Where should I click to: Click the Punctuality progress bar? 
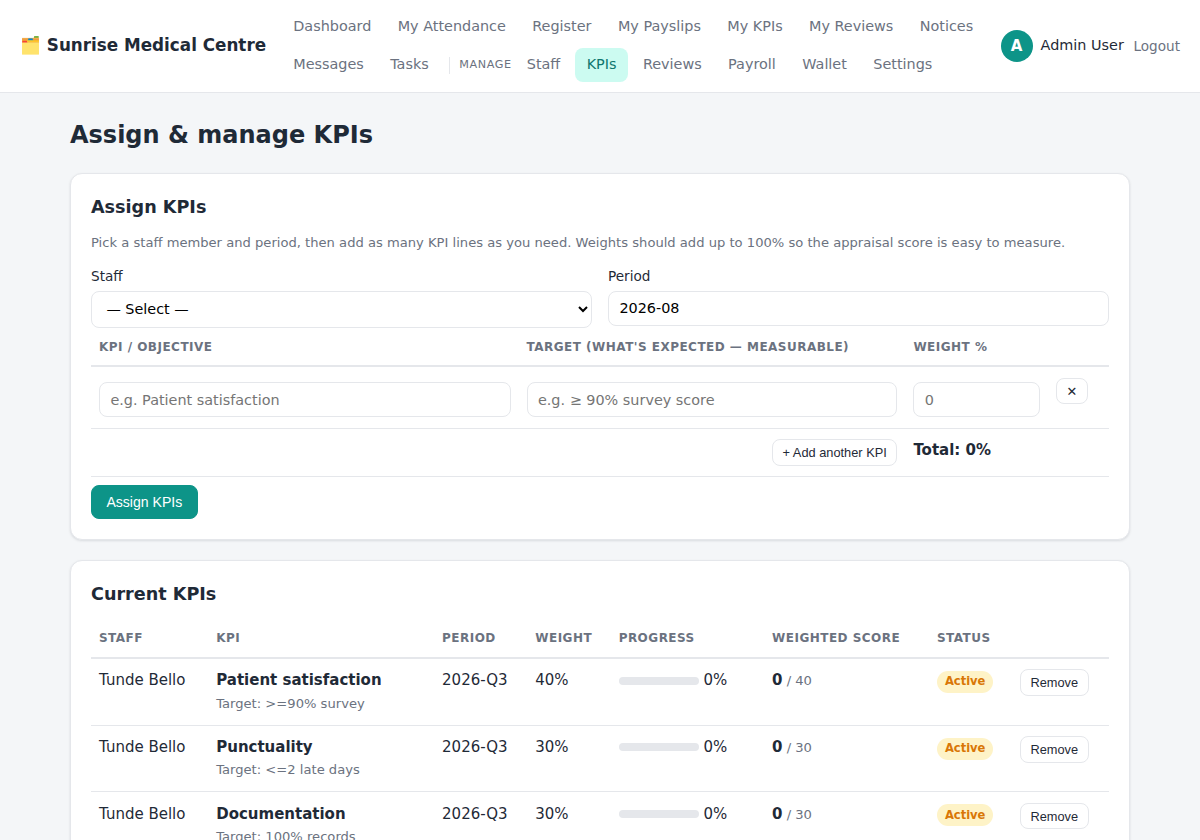tap(659, 747)
